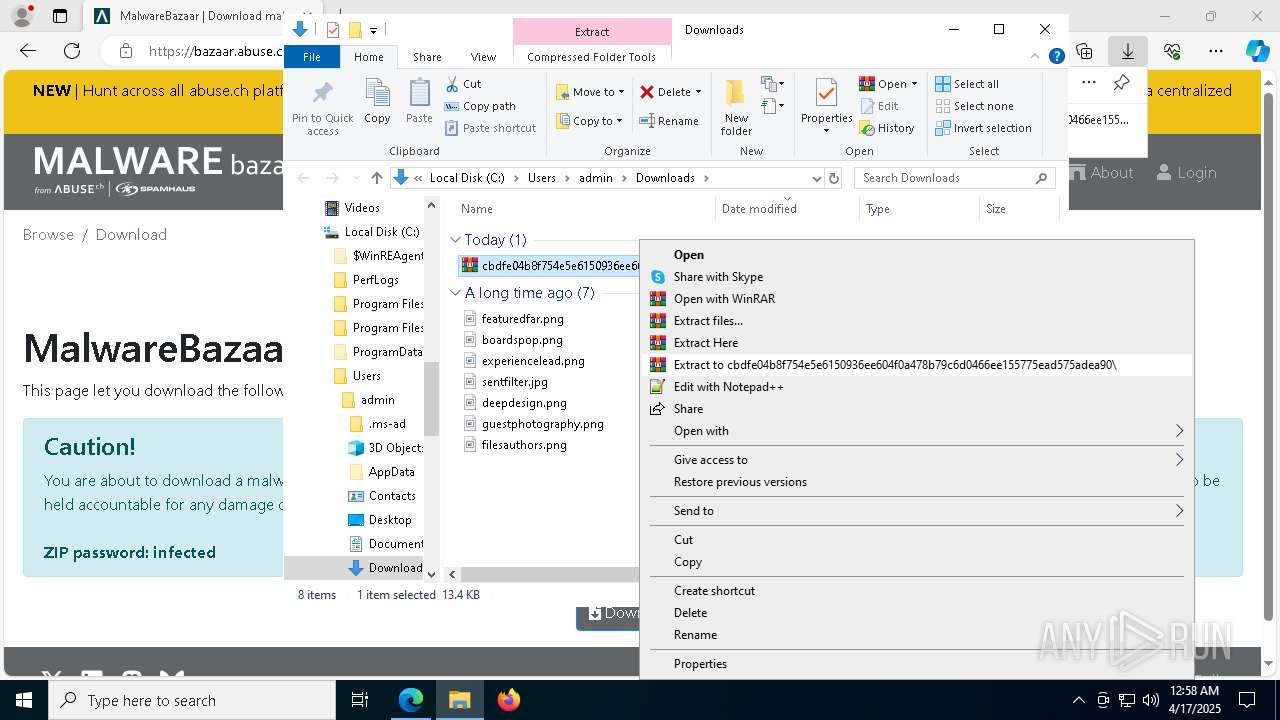Click Paste shortcut in ribbon
The width and height of the screenshot is (1280, 720).
490,128
